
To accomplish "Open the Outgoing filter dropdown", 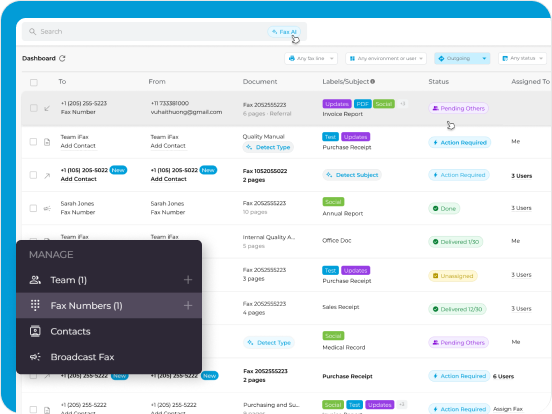I will pyautogui.click(x=462, y=58).
